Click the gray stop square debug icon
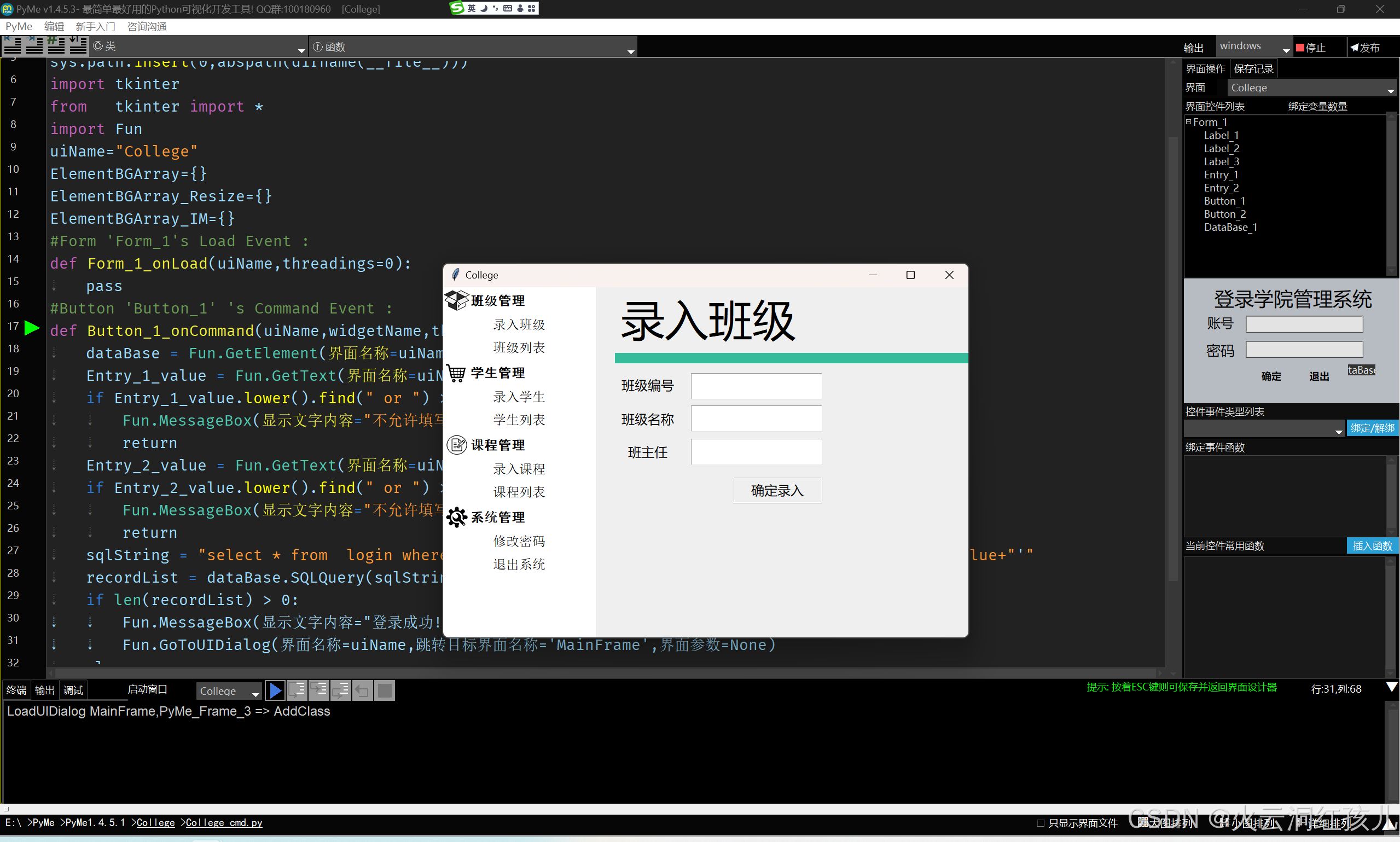Screen dimensions: 1400x842 [x=385, y=690]
